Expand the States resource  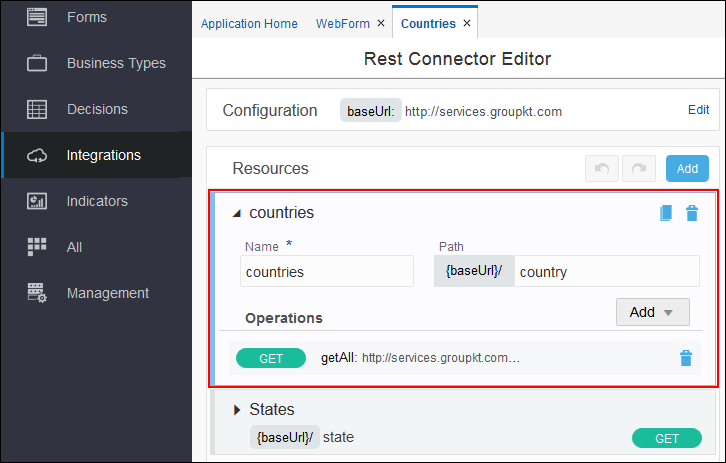[x=237, y=410]
